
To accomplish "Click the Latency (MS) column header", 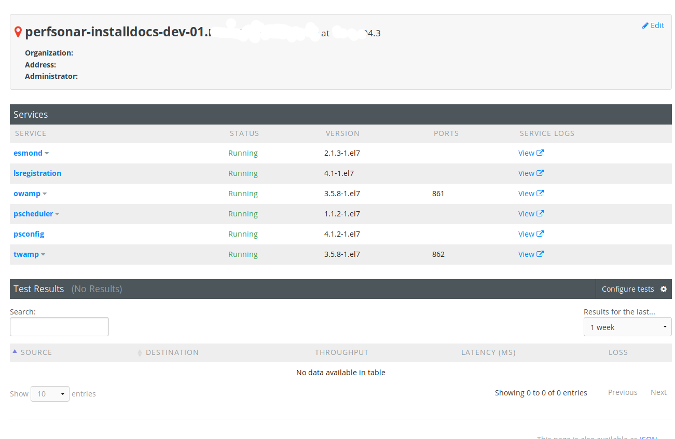I will (488, 352).
